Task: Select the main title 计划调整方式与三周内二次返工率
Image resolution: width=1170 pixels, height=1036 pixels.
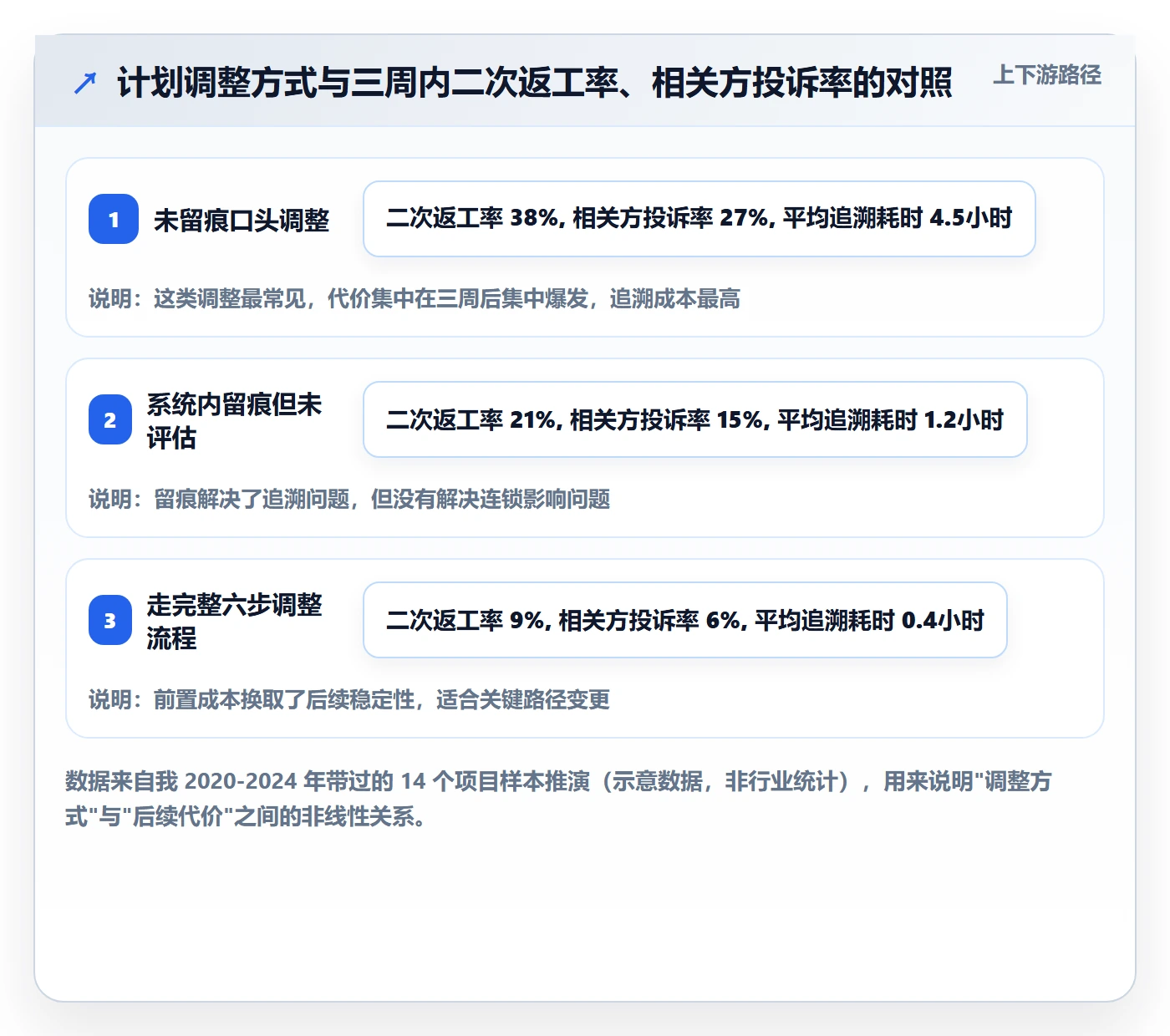Action: (x=535, y=83)
